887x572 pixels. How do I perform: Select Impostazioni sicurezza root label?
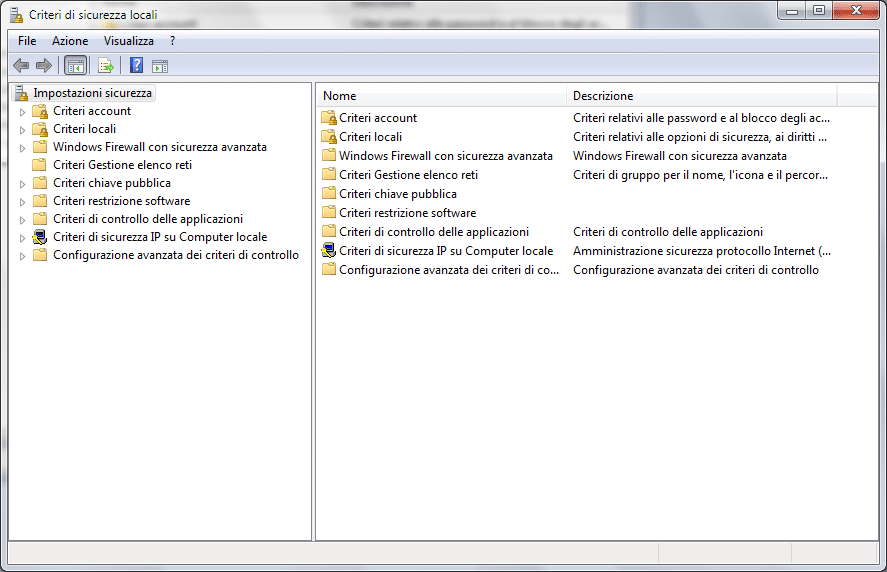pyautogui.click(x=92, y=93)
